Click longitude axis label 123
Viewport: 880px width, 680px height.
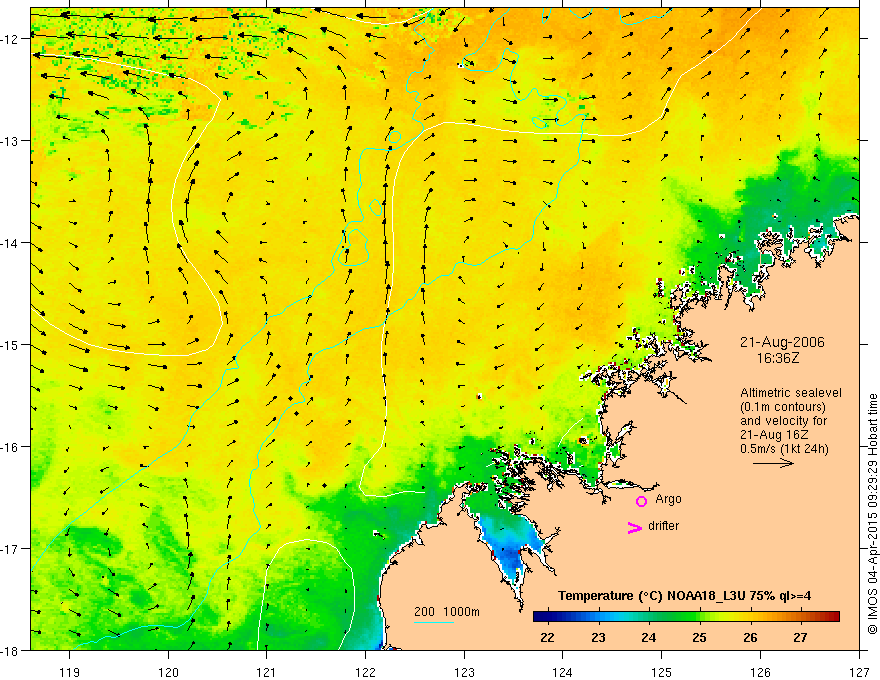[464, 672]
